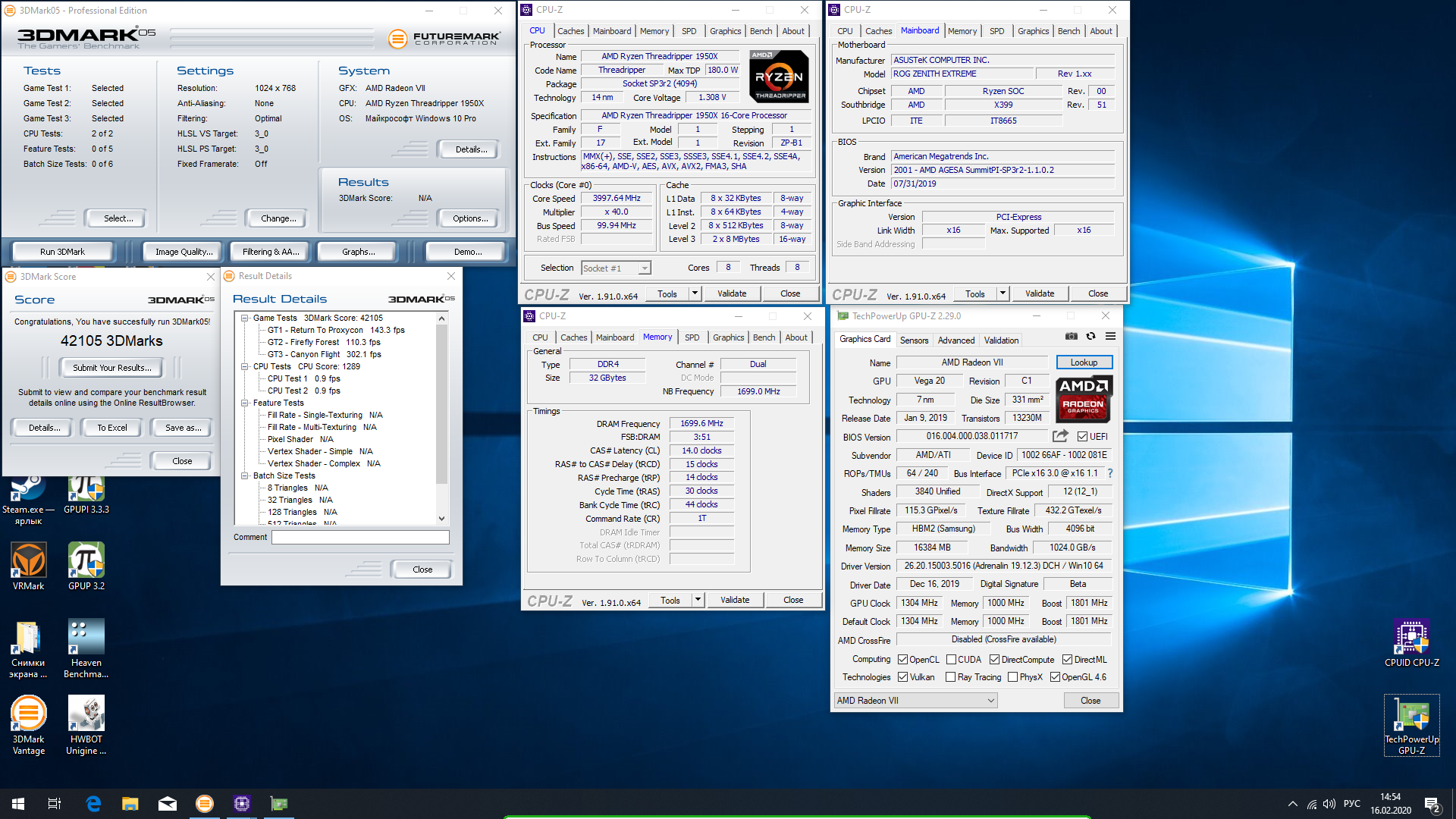
Task: Open Mail app from taskbar
Action: click(x=168, y=804)
